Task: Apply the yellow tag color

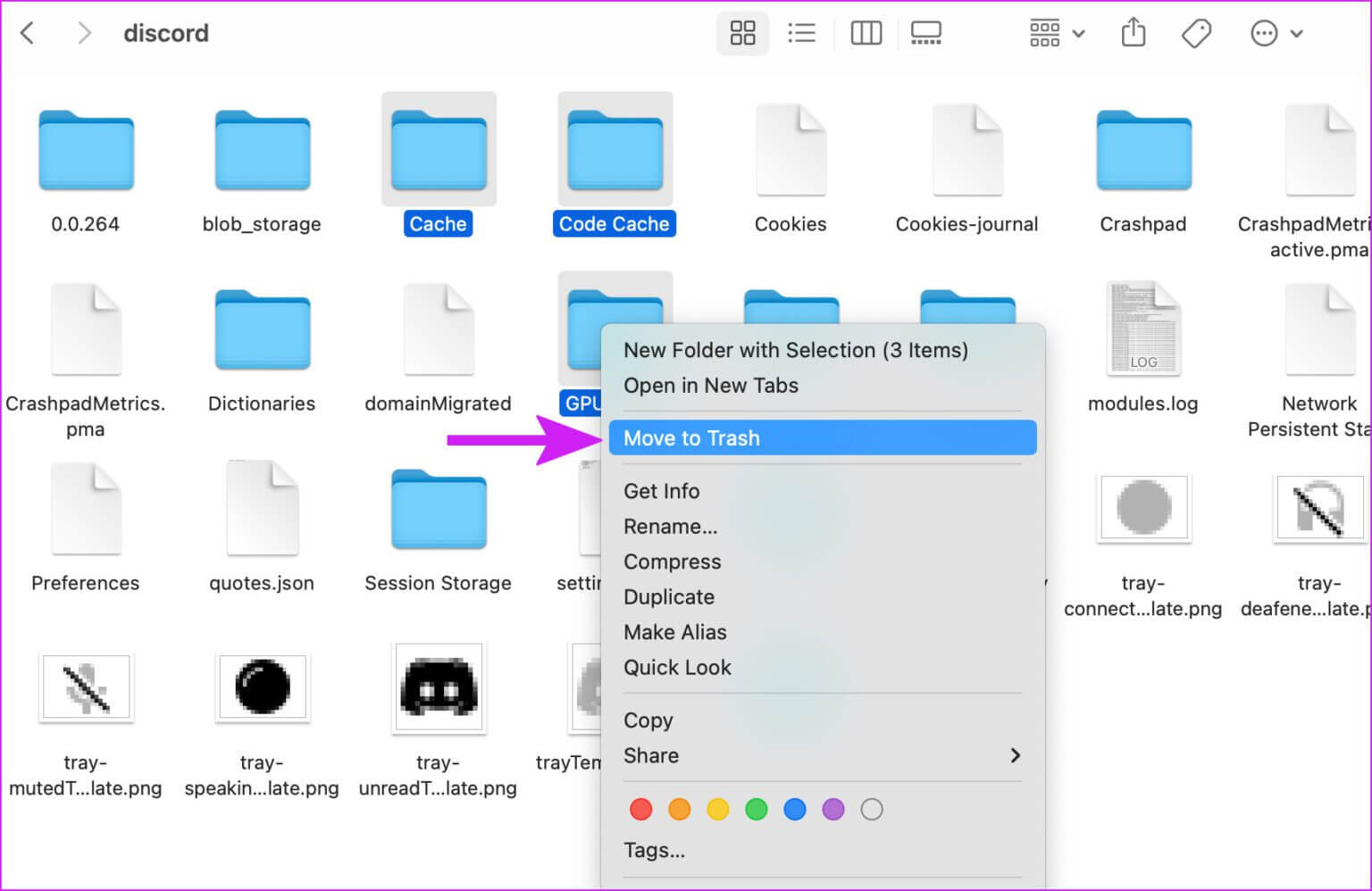Action: pos(718,810)
